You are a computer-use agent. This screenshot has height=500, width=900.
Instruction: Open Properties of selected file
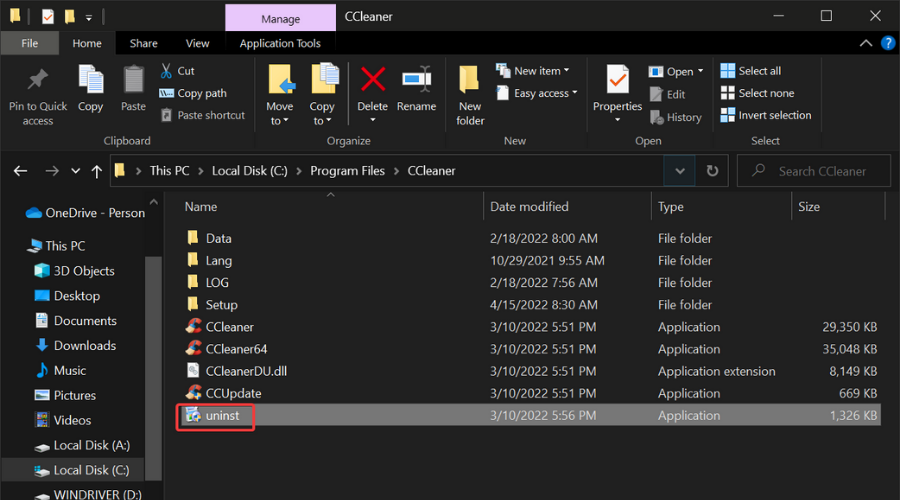pos(618,95)
